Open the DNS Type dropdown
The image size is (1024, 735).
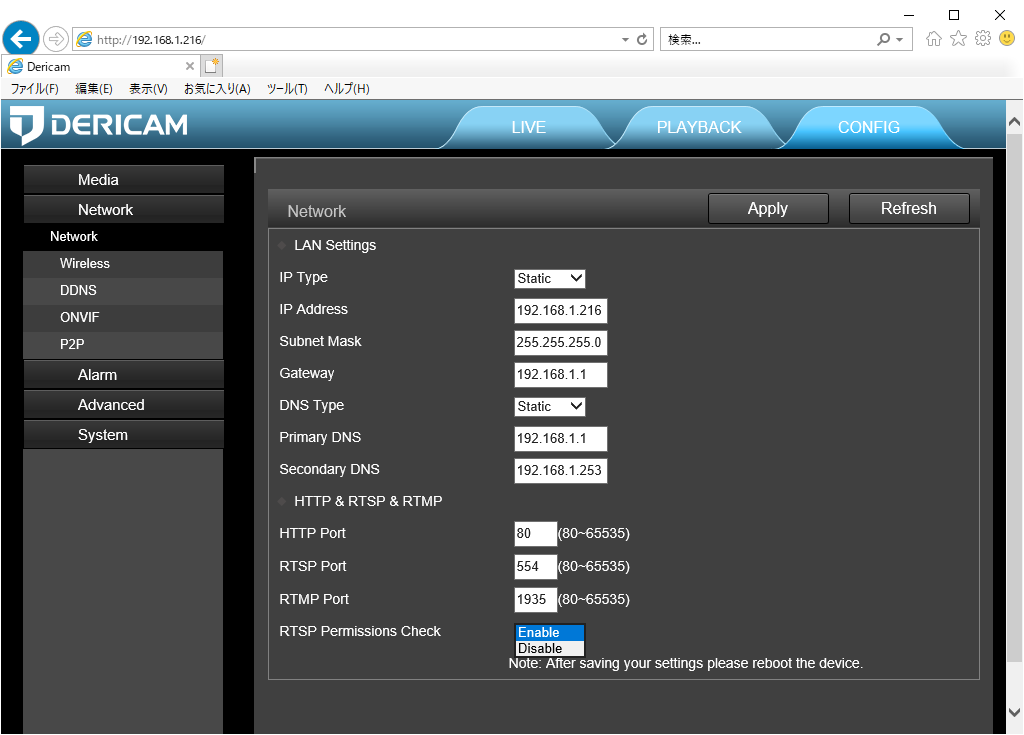550,406
